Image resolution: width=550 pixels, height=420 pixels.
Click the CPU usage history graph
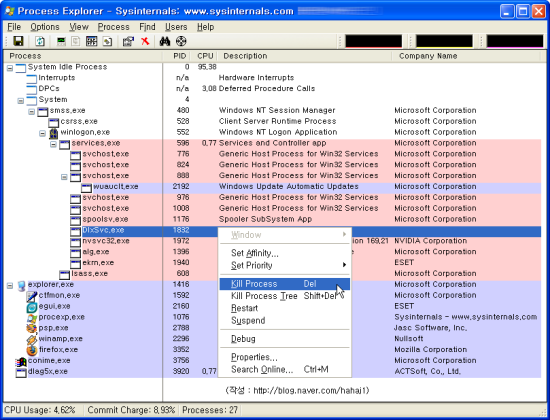coord(374,41)
